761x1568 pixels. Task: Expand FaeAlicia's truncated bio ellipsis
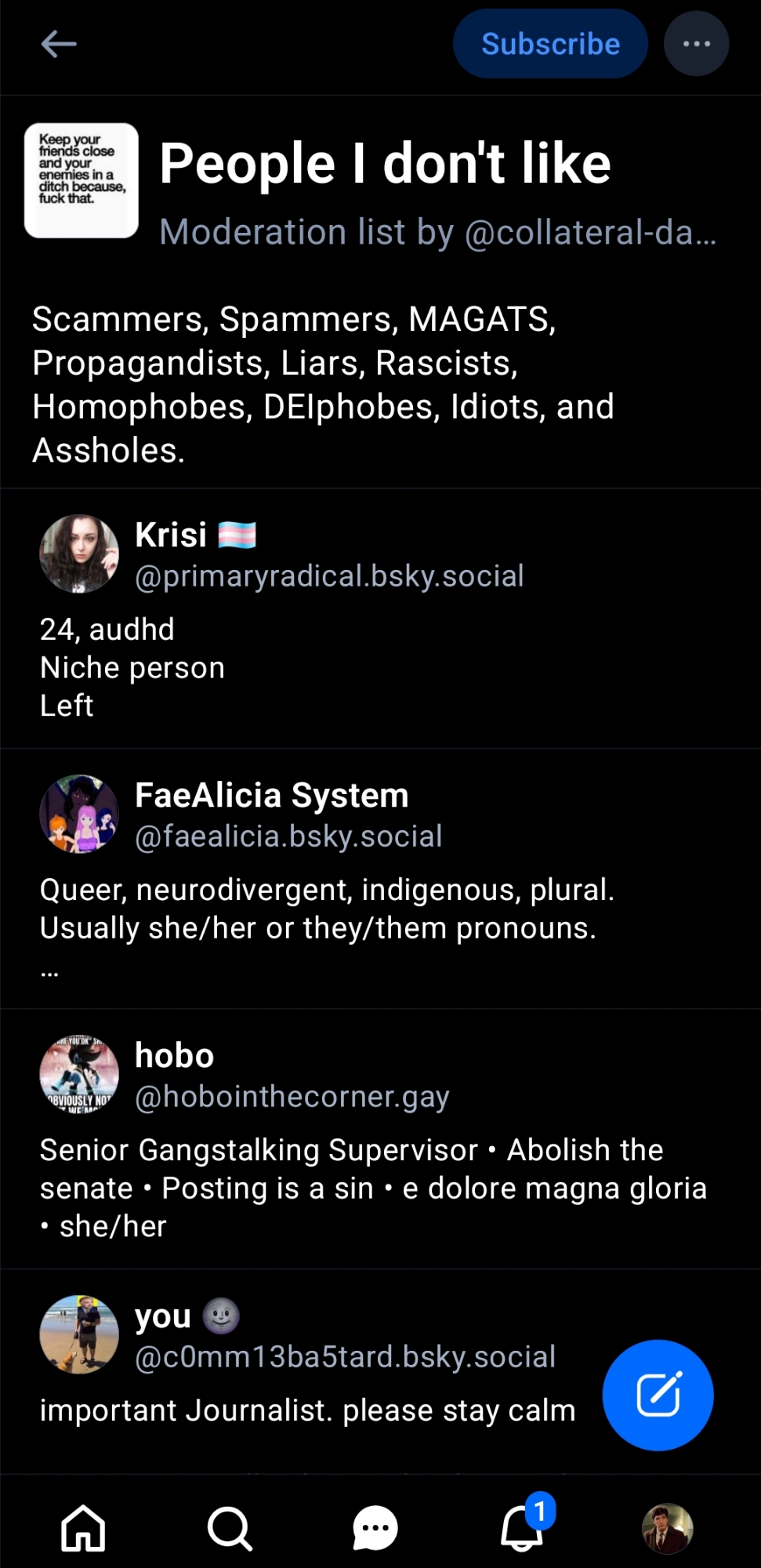coord(49,972)
